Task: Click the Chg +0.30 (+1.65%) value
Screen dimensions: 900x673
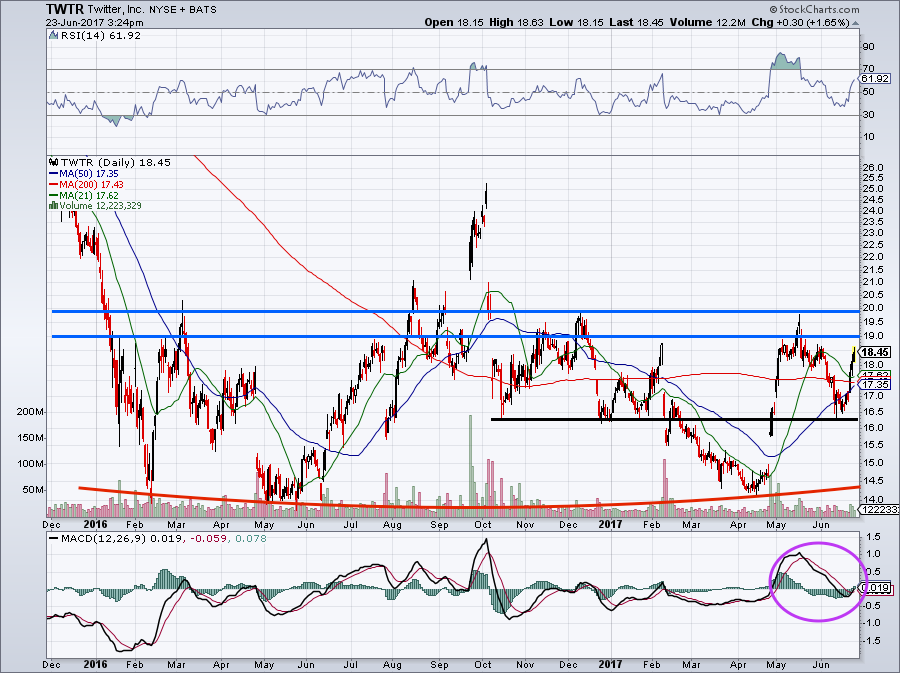Action: (x=800, y=22)
